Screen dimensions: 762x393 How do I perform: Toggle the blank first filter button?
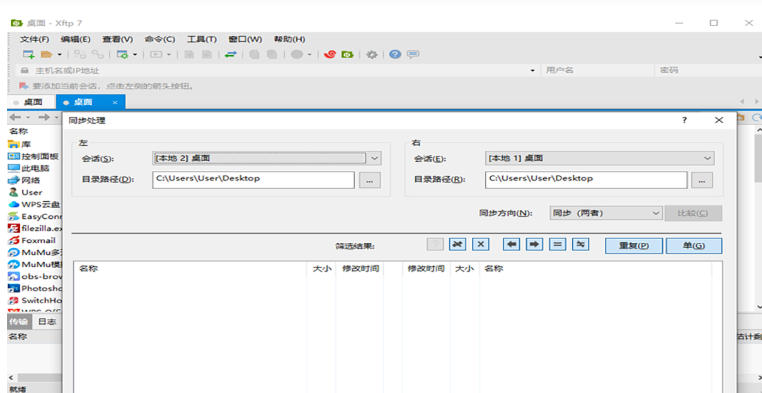(x=435, y=244)
